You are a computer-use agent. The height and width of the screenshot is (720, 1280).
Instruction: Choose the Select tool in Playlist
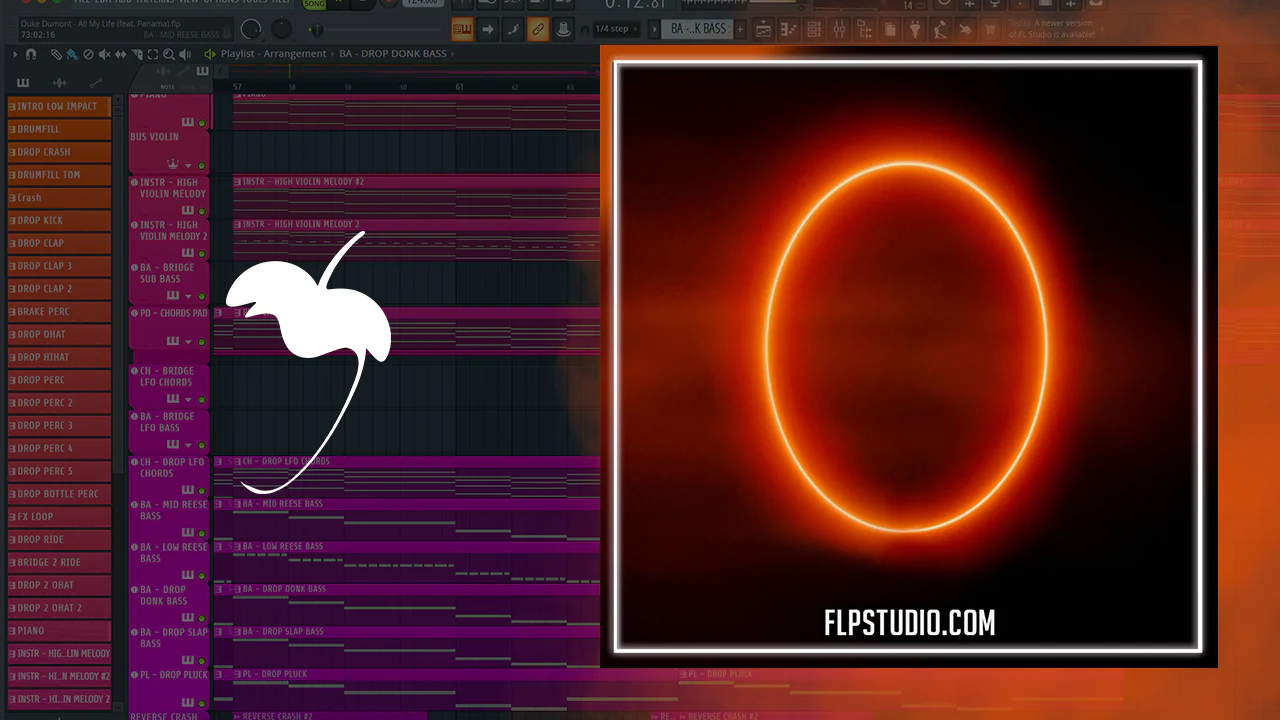coord(152,54)
